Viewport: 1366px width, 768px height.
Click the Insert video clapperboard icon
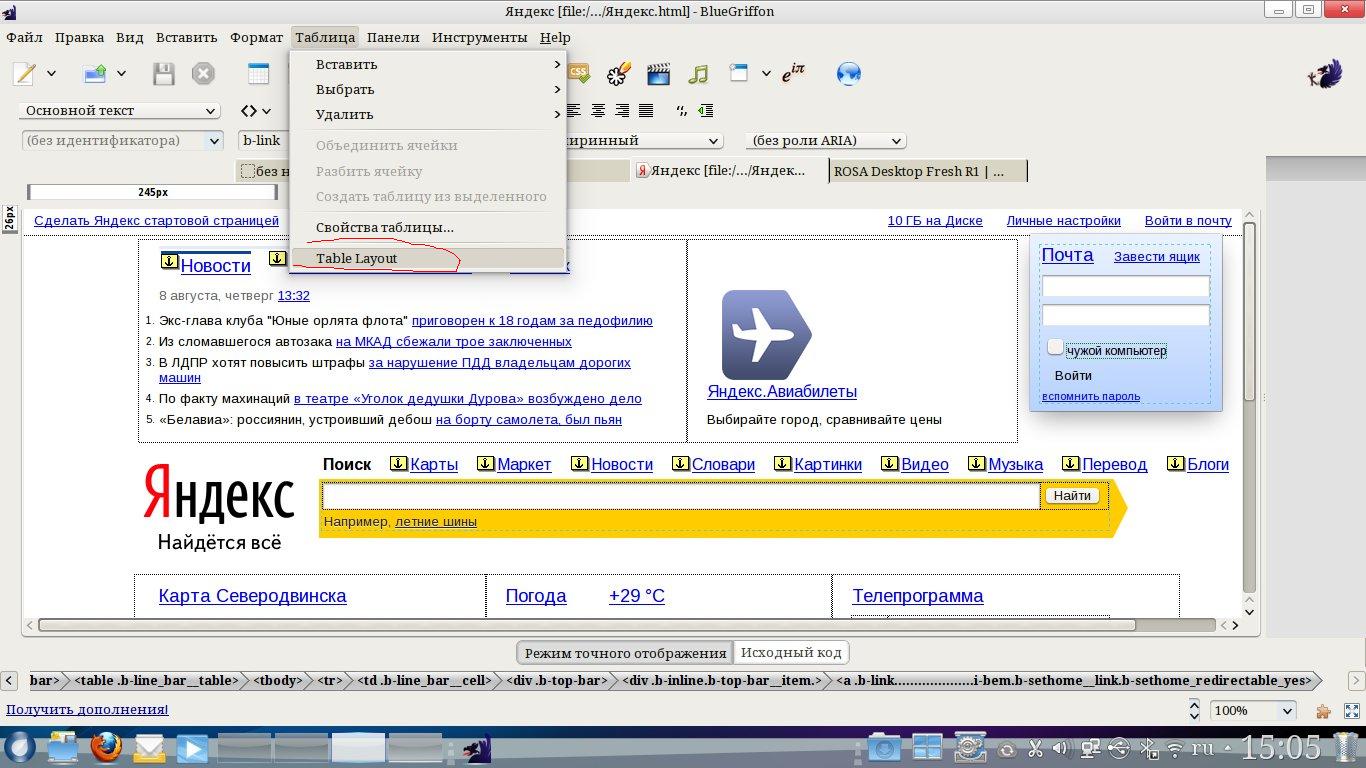tap(658, 74)
